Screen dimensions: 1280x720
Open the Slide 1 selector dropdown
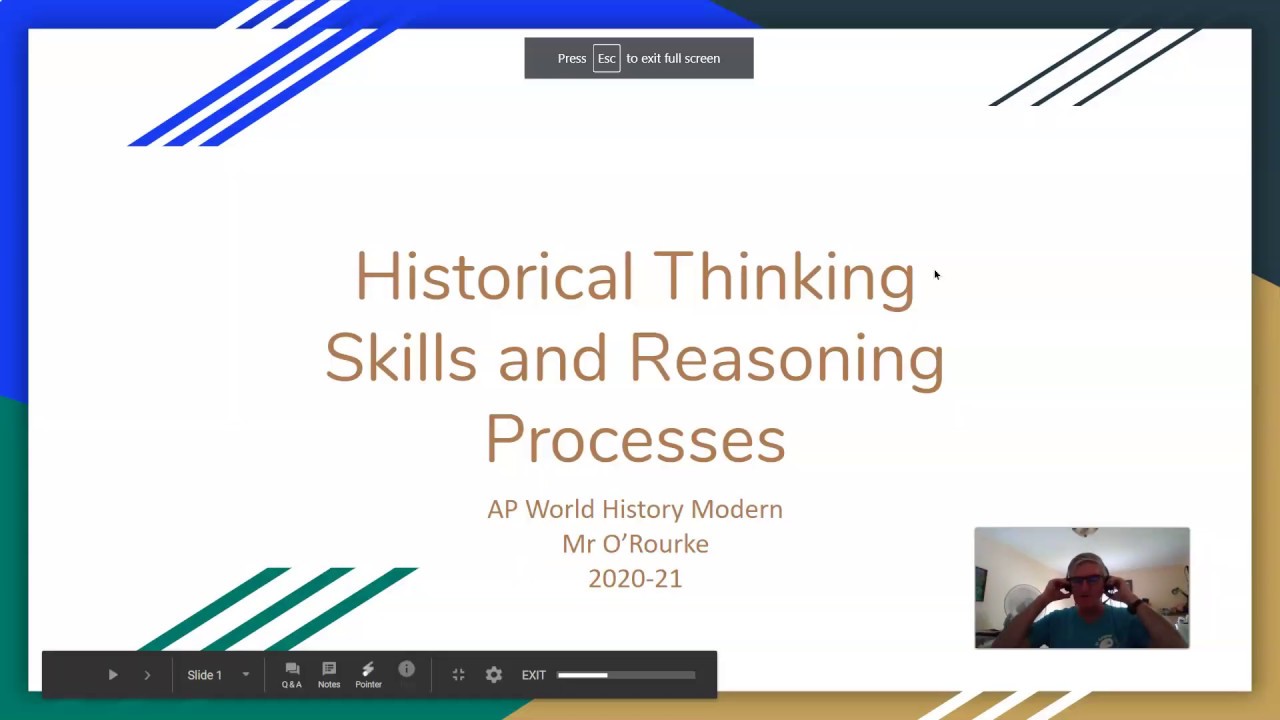[x=218, y=675]
